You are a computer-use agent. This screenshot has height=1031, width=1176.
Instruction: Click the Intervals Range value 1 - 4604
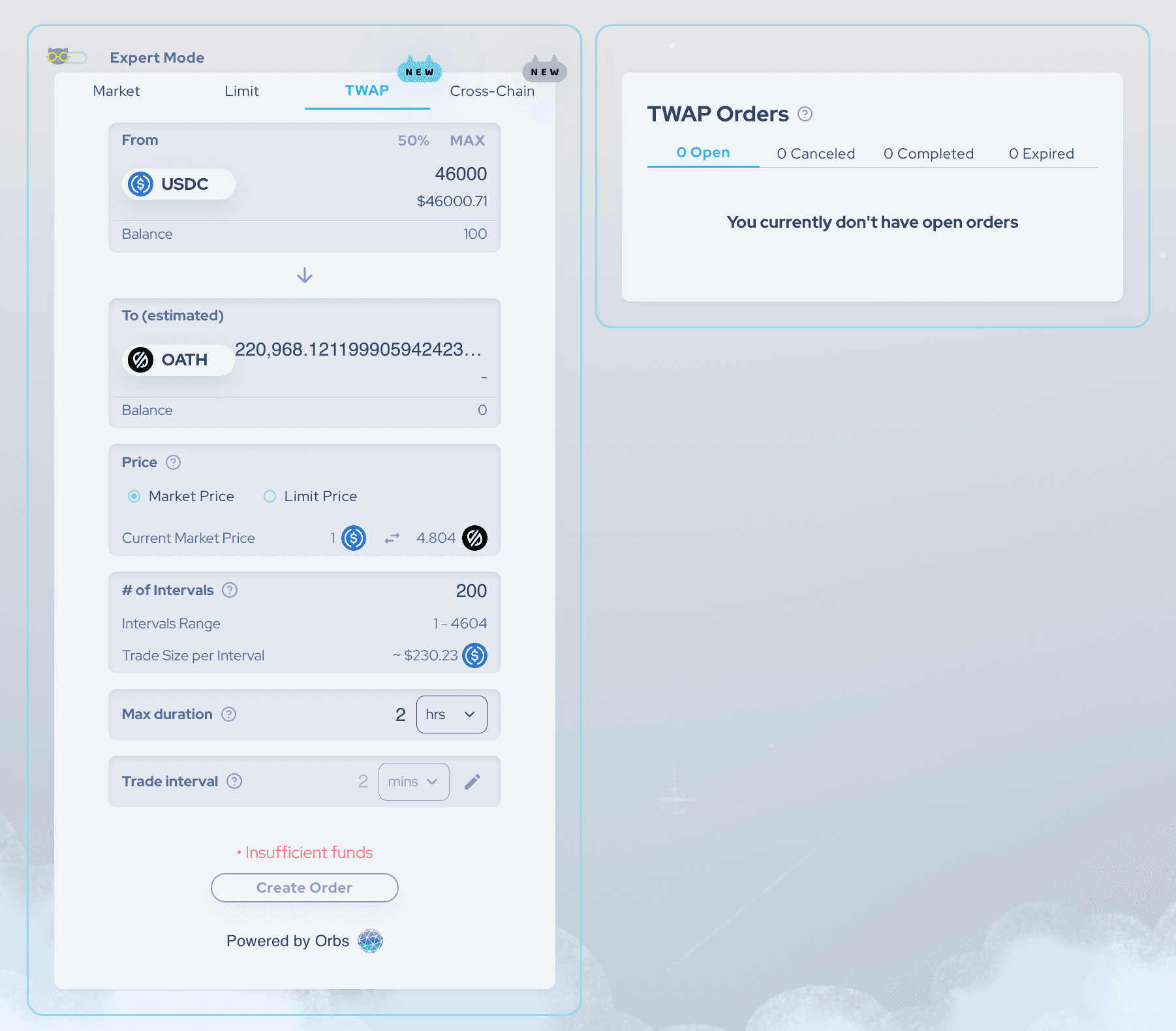coord(460,624)
